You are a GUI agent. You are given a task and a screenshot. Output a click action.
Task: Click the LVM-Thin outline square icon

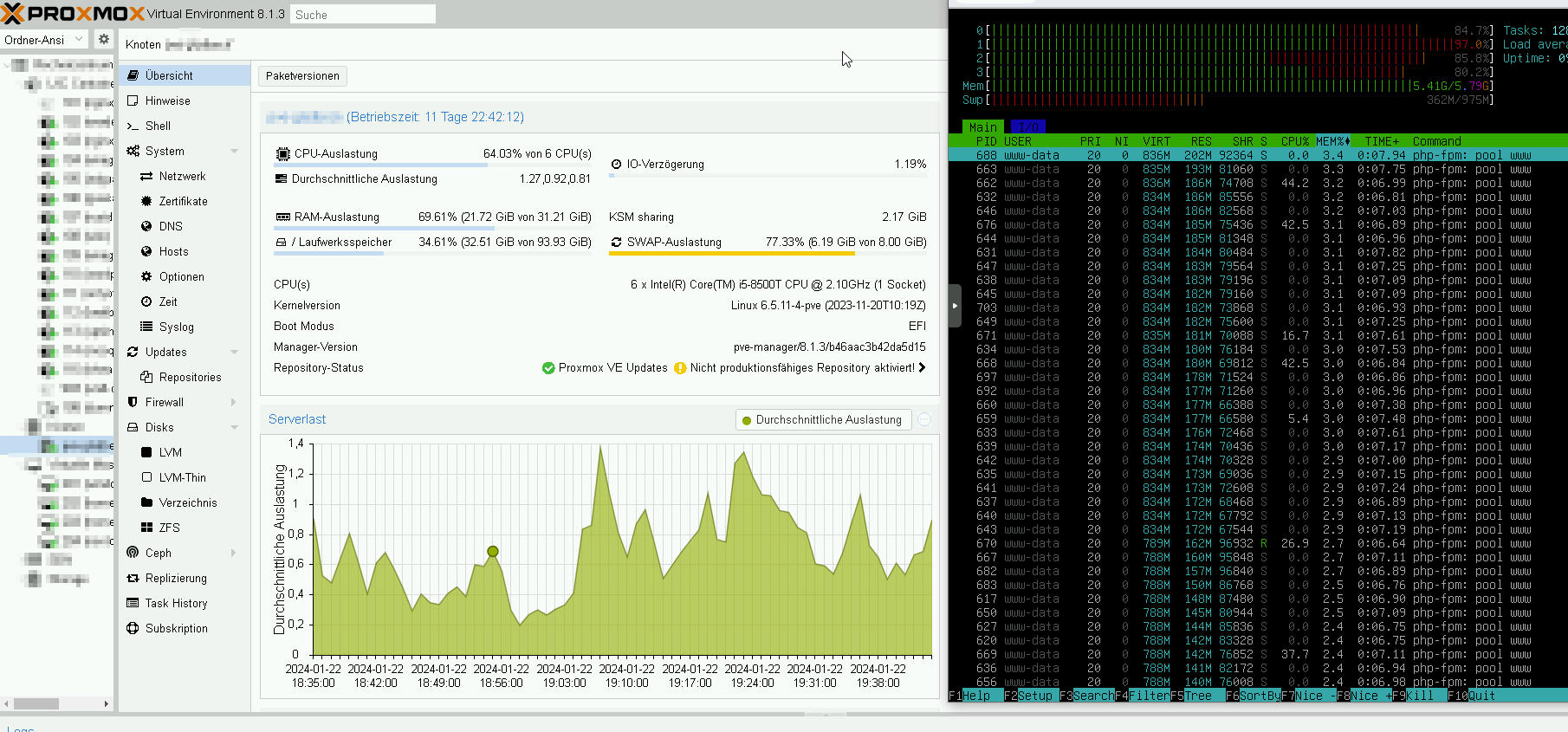(146, 477)
